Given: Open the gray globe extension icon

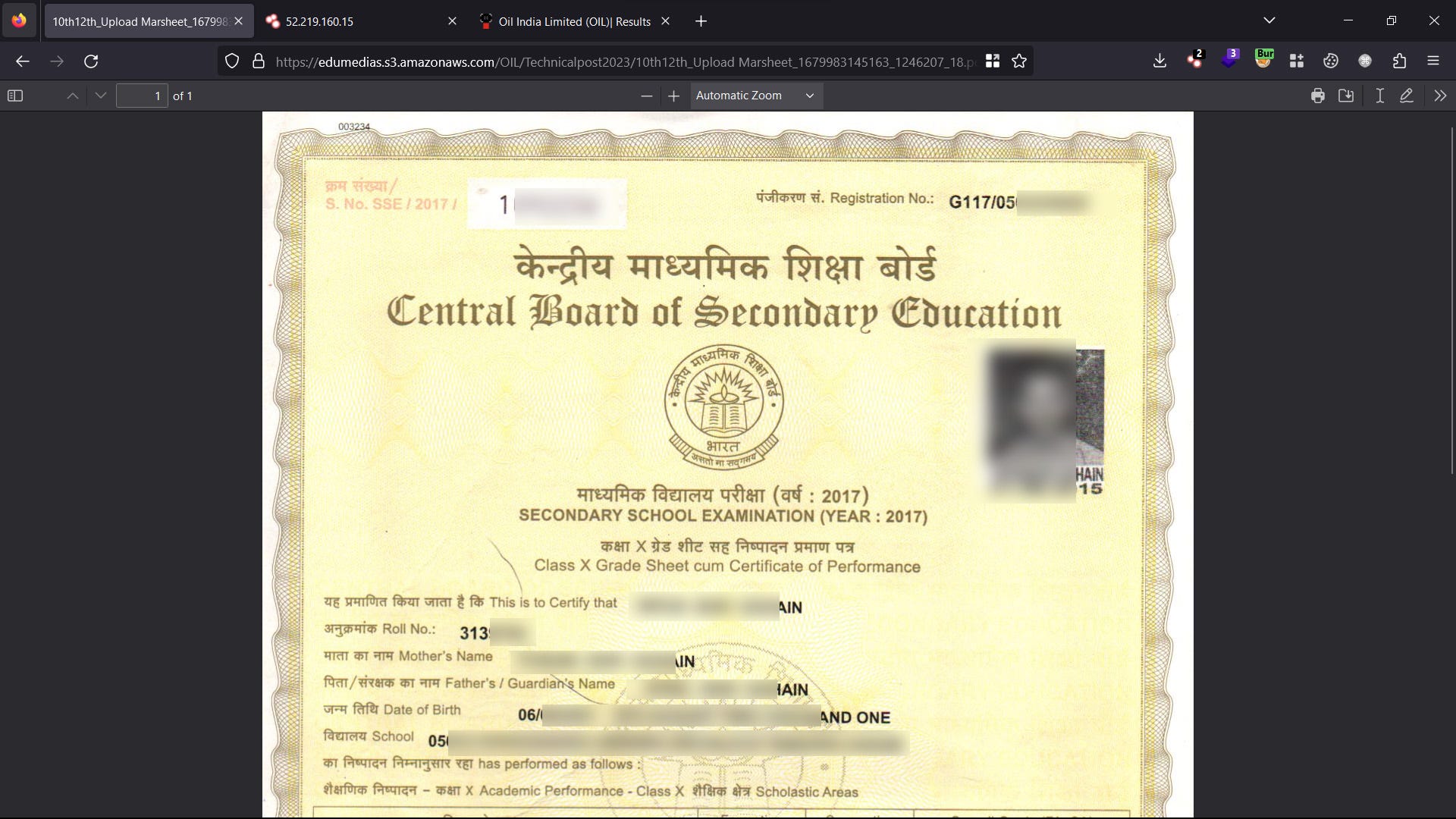Looking at the screenshot, I should [x=1365, y=61].
